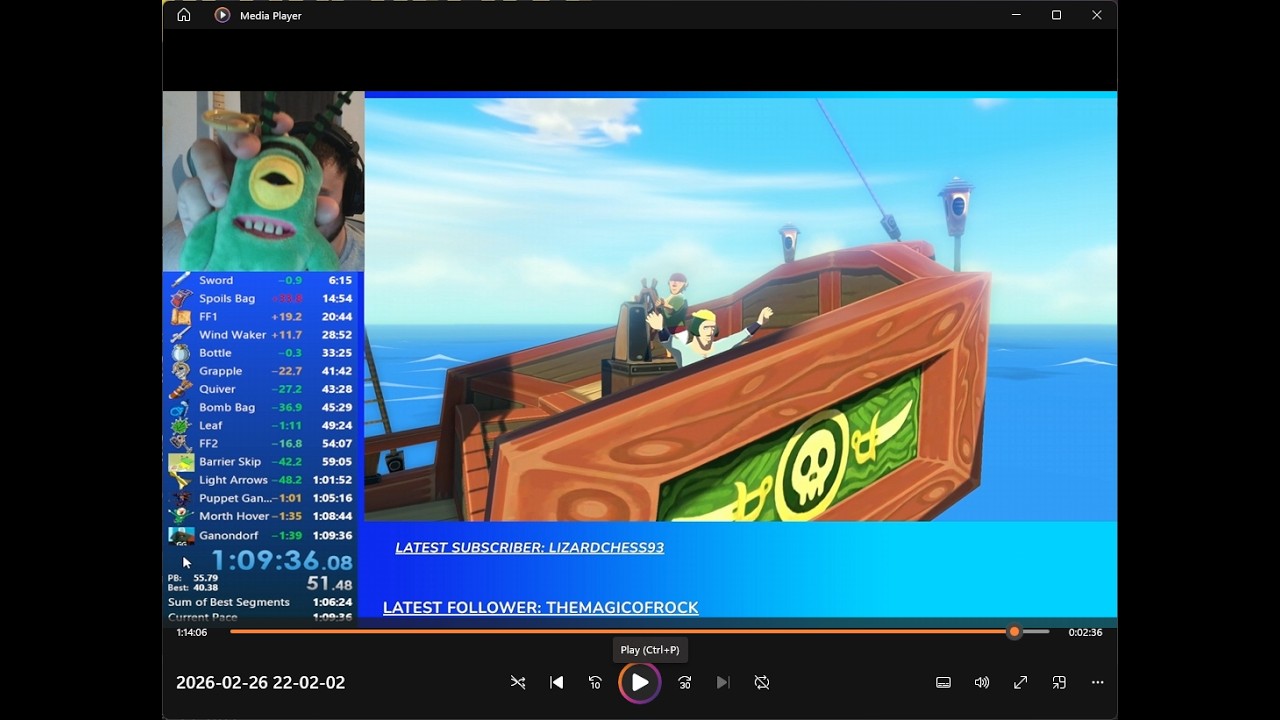Click the Media Player app logo icon
Viewport: 1280px width, 720px height.
(x=222, y=15)
